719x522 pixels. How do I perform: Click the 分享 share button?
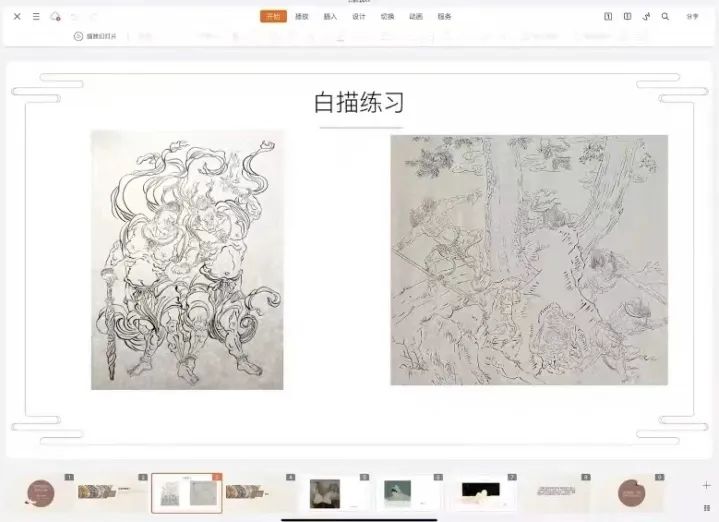click(x=692, y=17)
